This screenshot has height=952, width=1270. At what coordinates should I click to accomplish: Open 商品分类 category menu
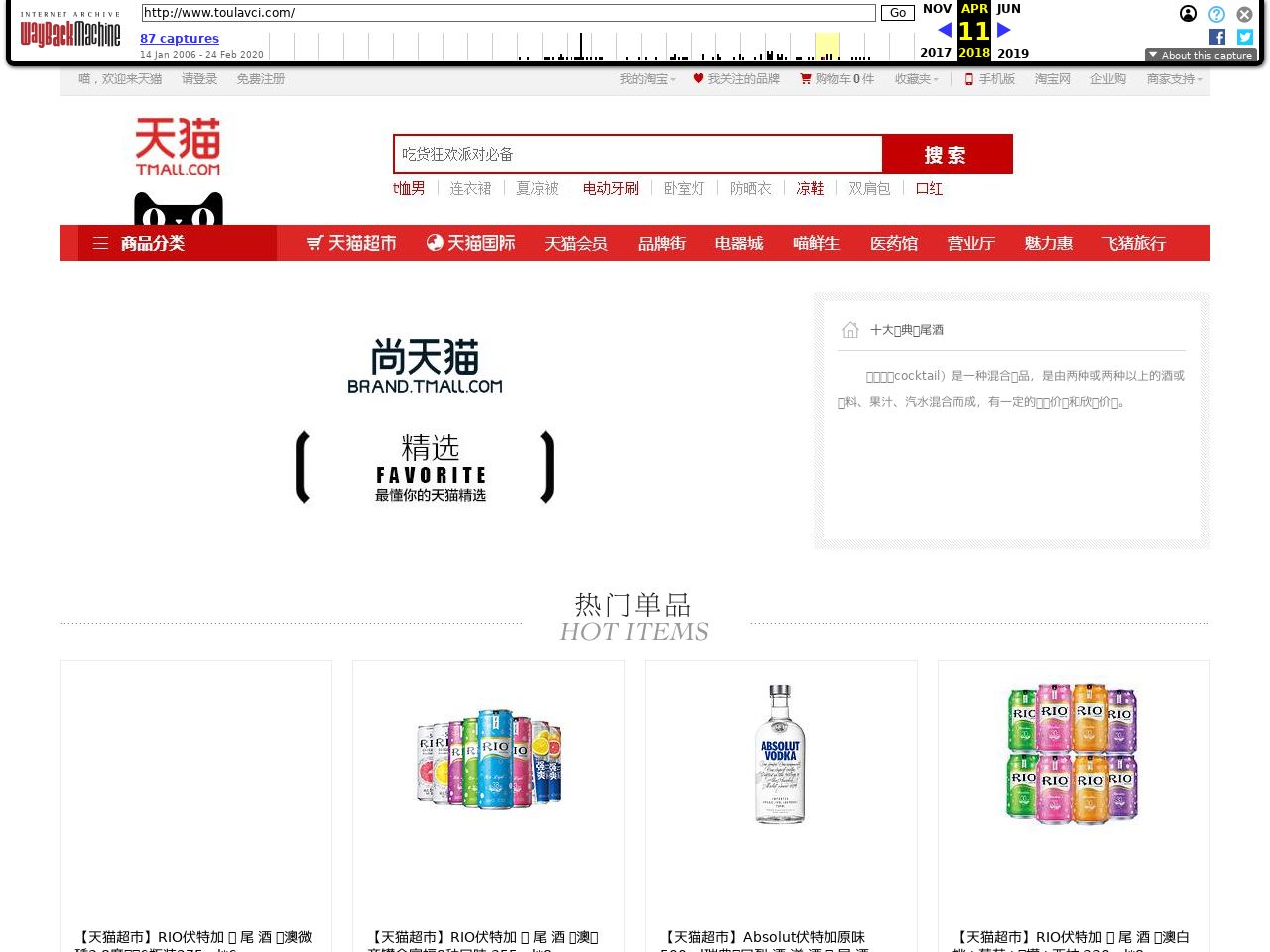click(x=152, y=243)
